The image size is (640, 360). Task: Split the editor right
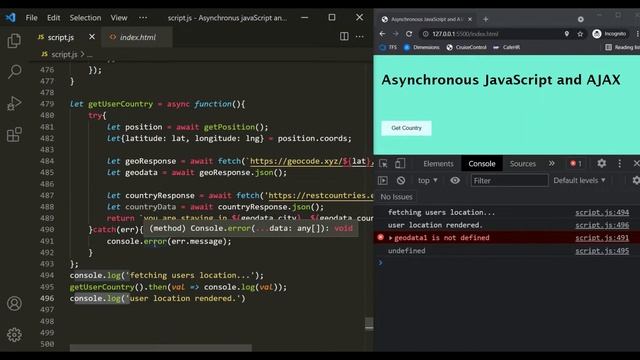click(344, 37)
